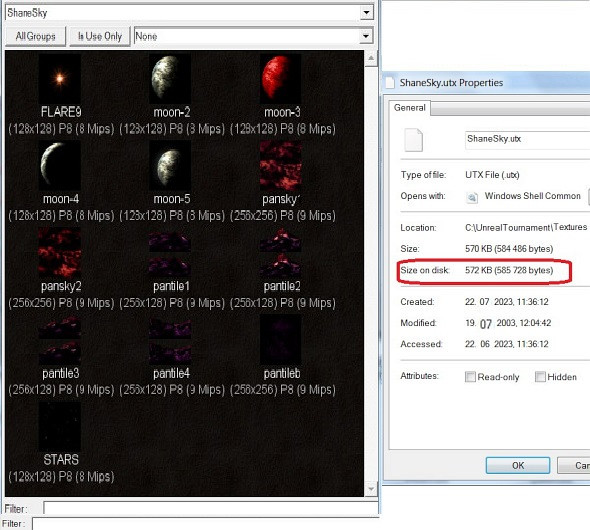The image size is (590, 530).
Task: Click the scrollbar down arrow in texture browser
Action: pos(371,489)
